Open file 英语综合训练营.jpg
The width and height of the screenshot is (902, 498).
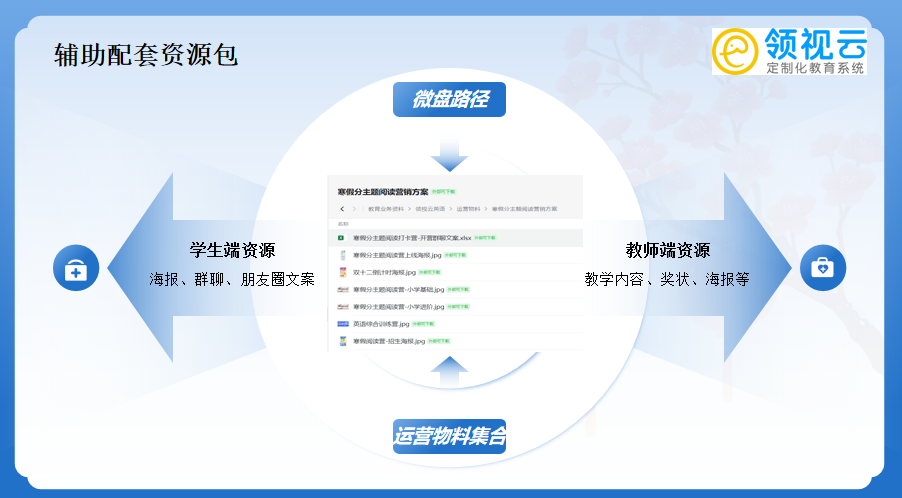[x=381, y=324]
